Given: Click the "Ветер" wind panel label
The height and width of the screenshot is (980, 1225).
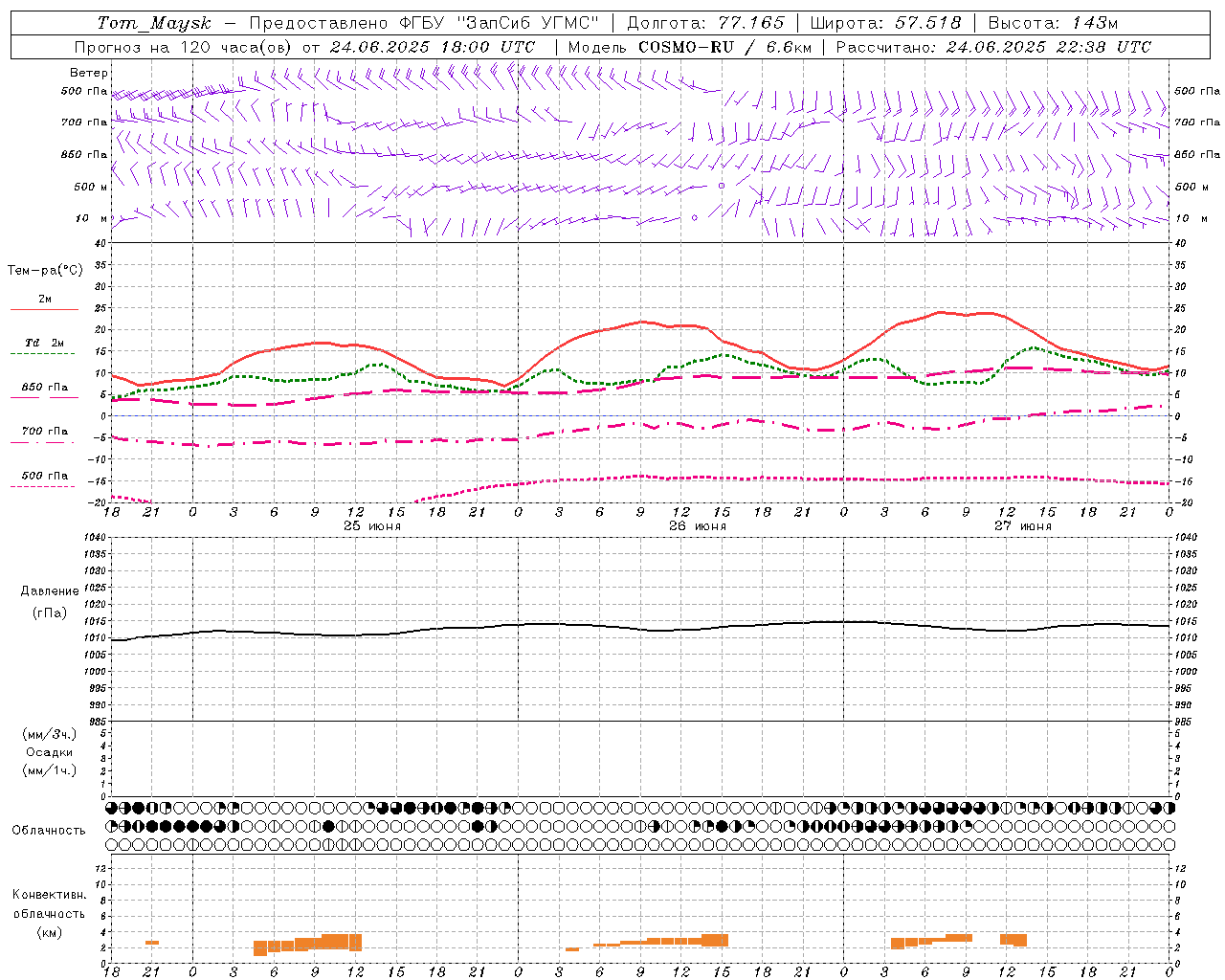Looking at the screenshot, I should [x=89, y=73].
